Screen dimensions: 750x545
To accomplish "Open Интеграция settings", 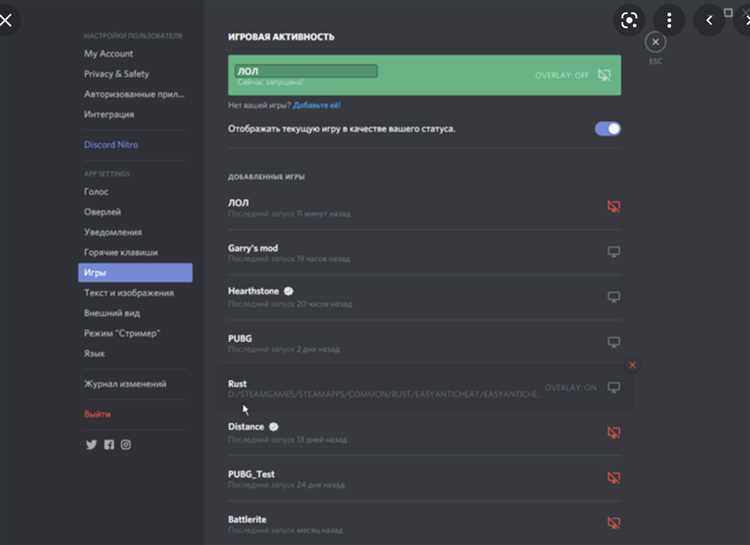I will (109, 114).
